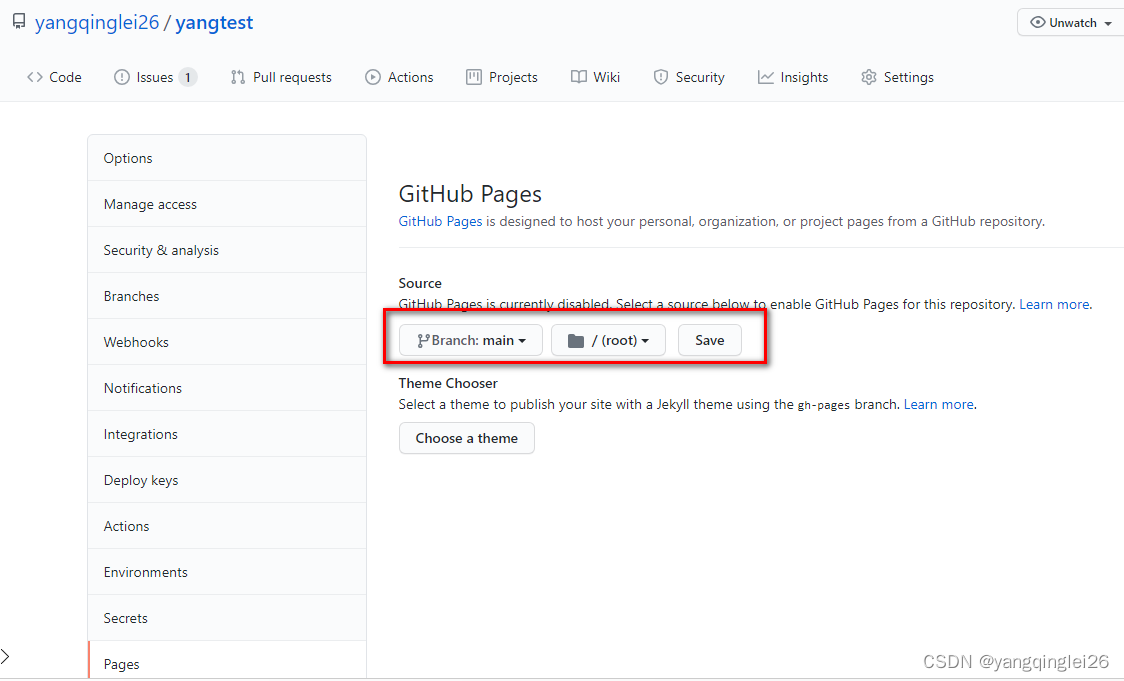Open Branches settings in the sidebar

point(227,295)
